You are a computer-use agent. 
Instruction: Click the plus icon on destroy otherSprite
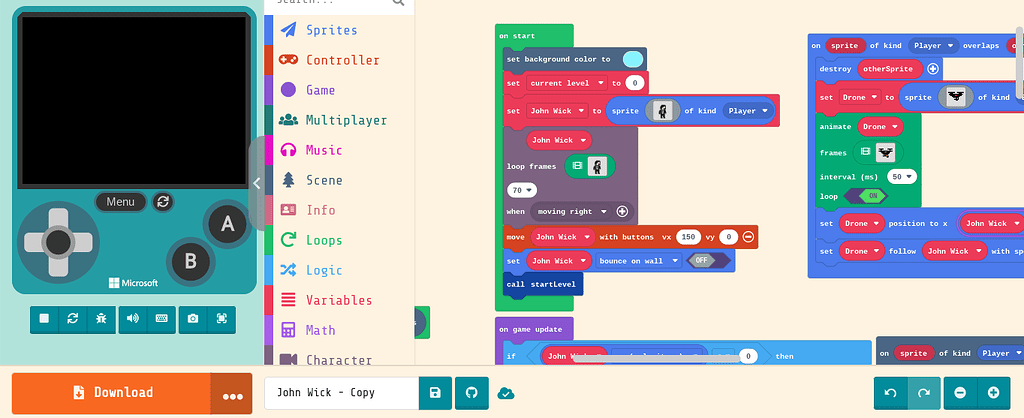933,69
